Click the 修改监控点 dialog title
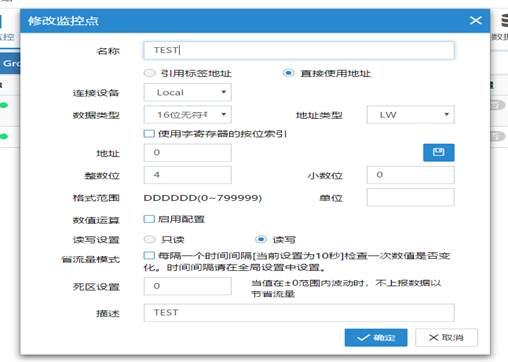508x362 pixels. coord(63,21)
